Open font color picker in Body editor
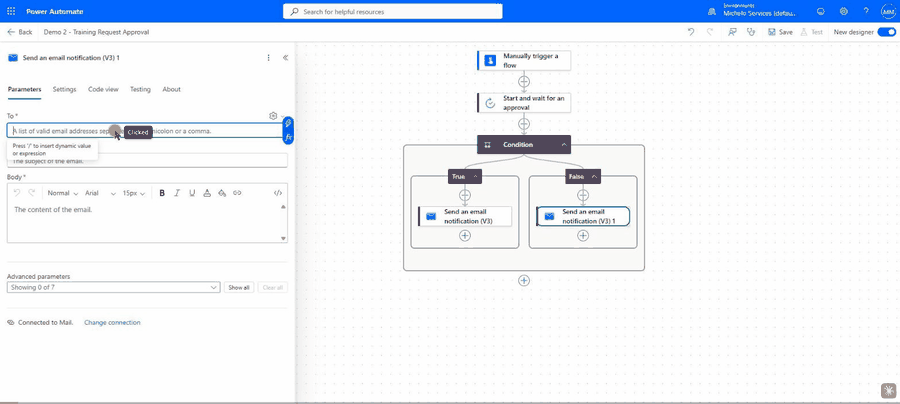Viewport: 900px width, 404px height. coord(207,193)
